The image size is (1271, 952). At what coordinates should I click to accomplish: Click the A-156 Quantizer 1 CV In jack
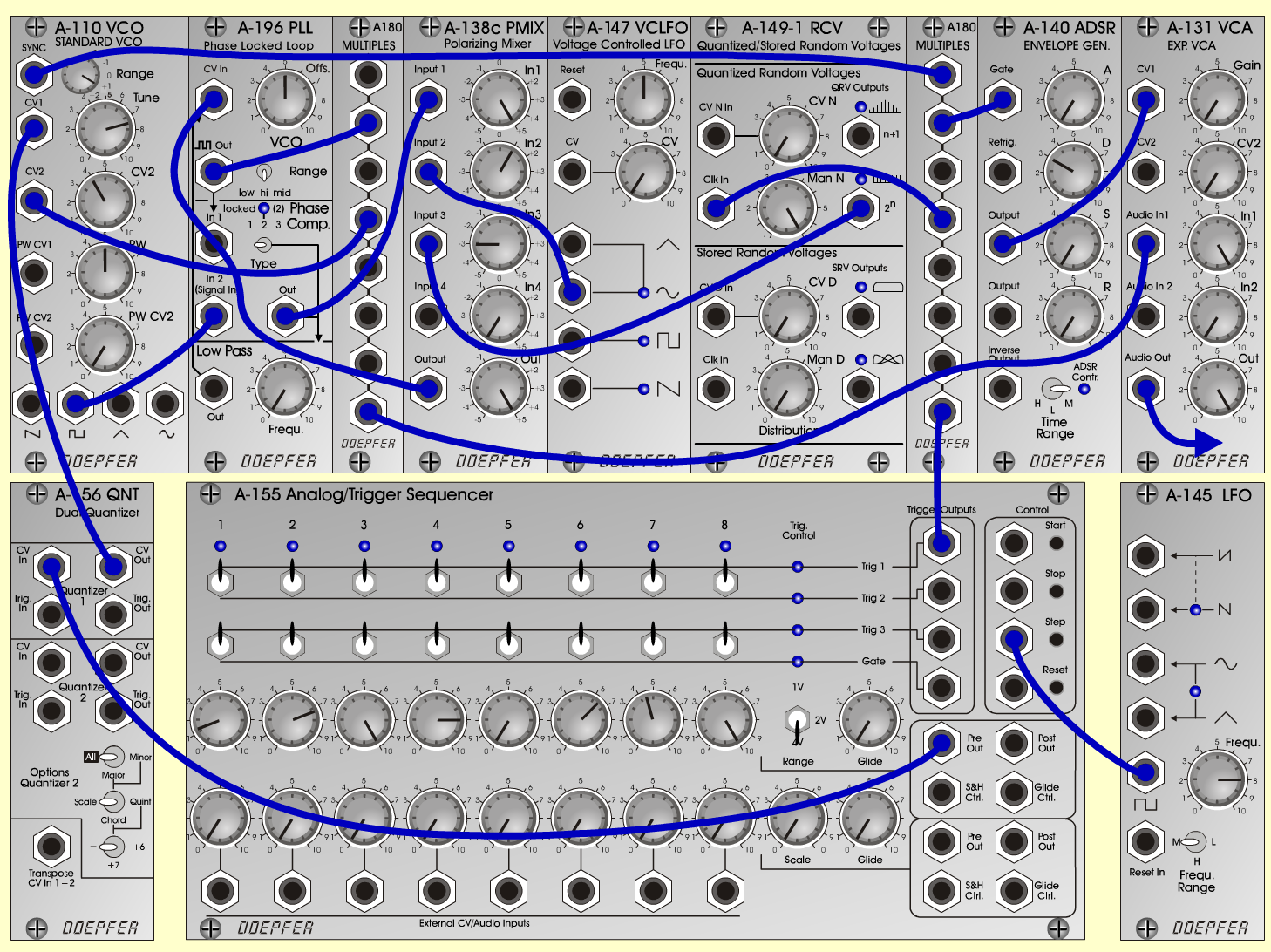(x=51, y=568)
